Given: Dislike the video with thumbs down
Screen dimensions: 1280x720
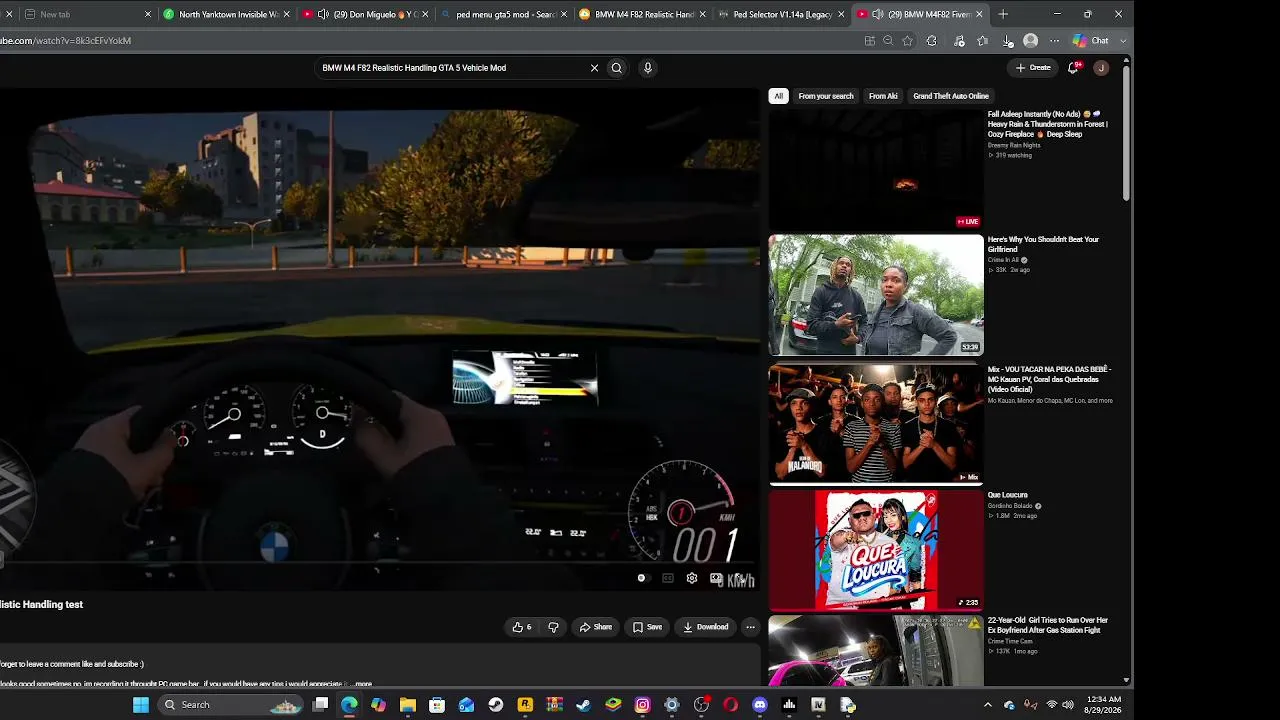Looking at the screenshot, I should [x=553, y=627].
